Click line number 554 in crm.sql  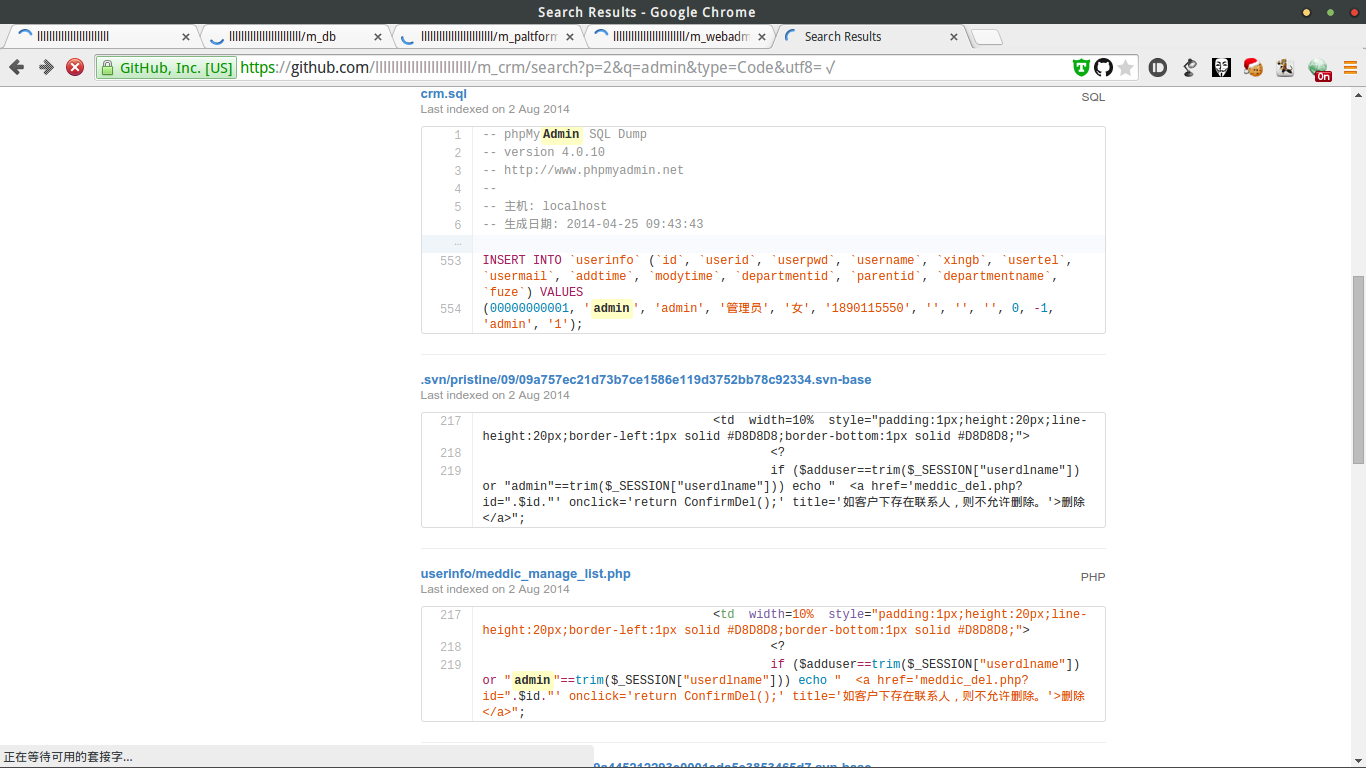coord(450,309)
